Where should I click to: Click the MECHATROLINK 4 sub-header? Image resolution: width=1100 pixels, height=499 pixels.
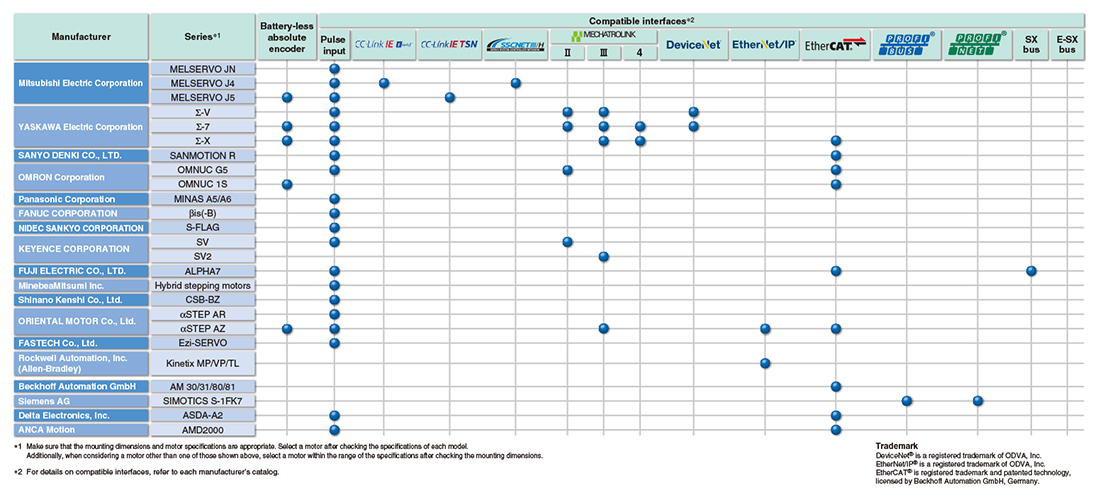pos(639,53)
